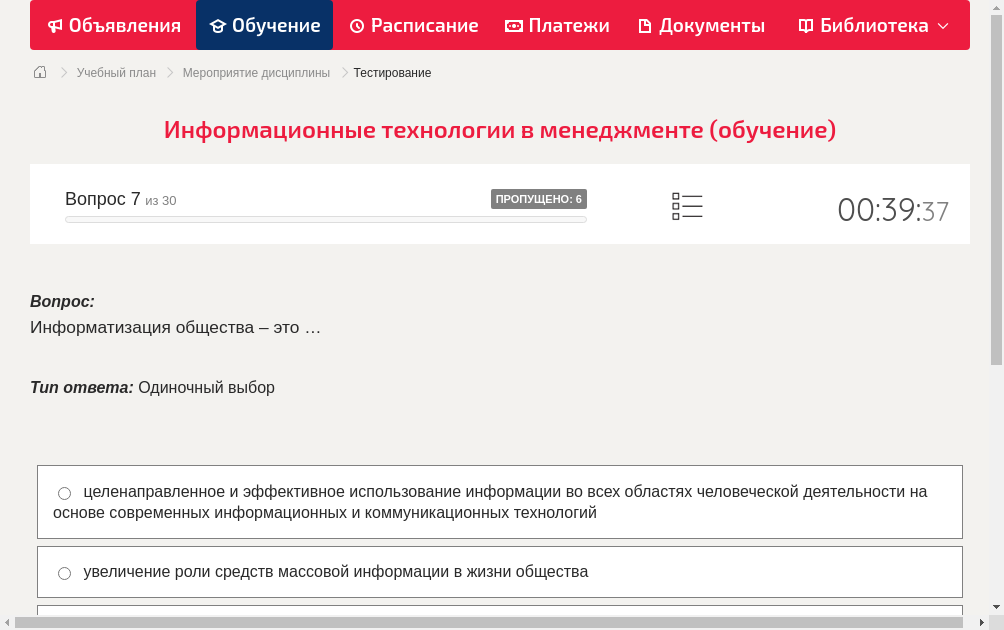Open the Расписание menu item
This screenshot has height=630, width=1004.
tap(413, 25)
